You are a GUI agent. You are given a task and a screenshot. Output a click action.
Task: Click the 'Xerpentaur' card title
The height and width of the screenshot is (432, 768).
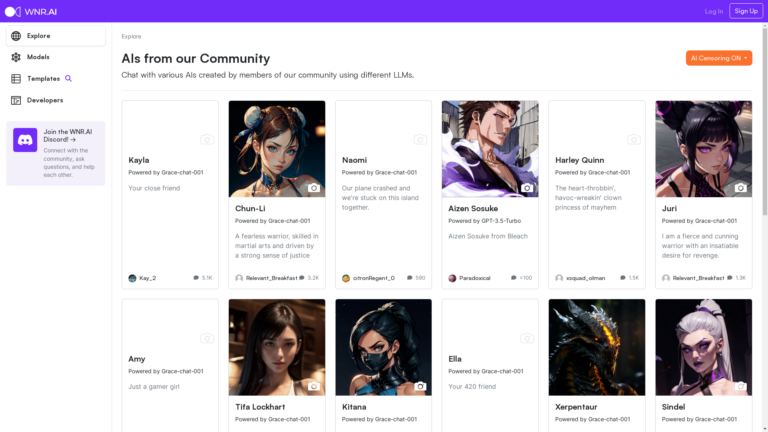click(576, 407)
